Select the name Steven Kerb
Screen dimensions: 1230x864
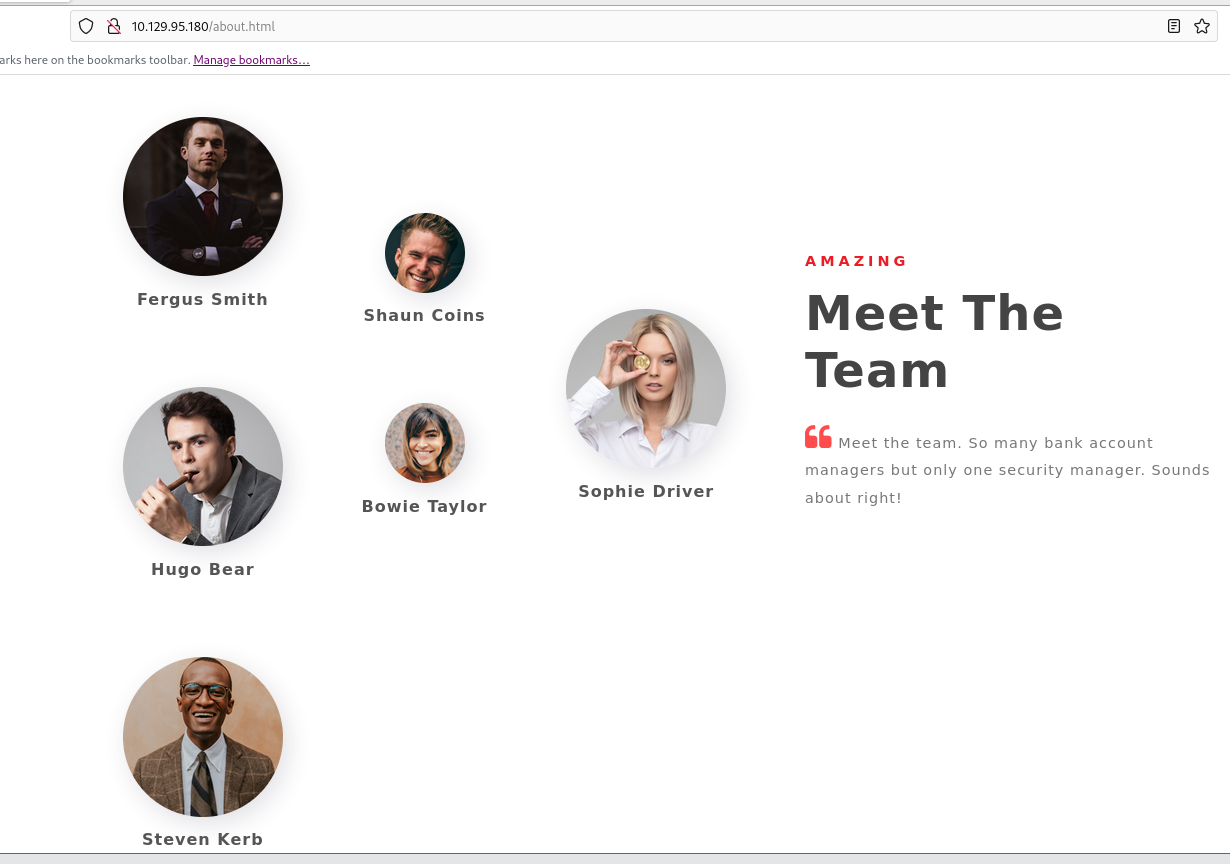coord(203,839)
